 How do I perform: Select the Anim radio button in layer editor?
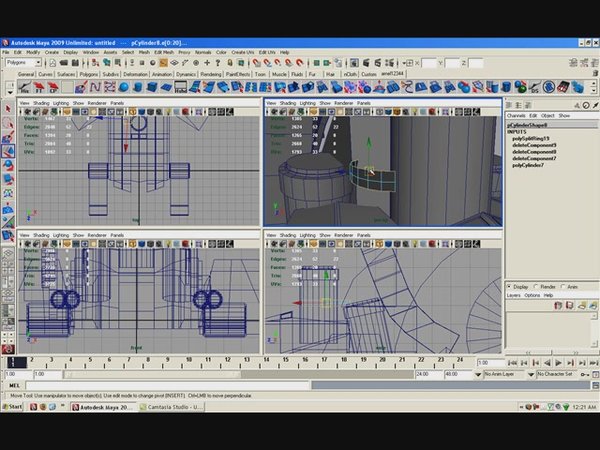(x=564, y=287)
